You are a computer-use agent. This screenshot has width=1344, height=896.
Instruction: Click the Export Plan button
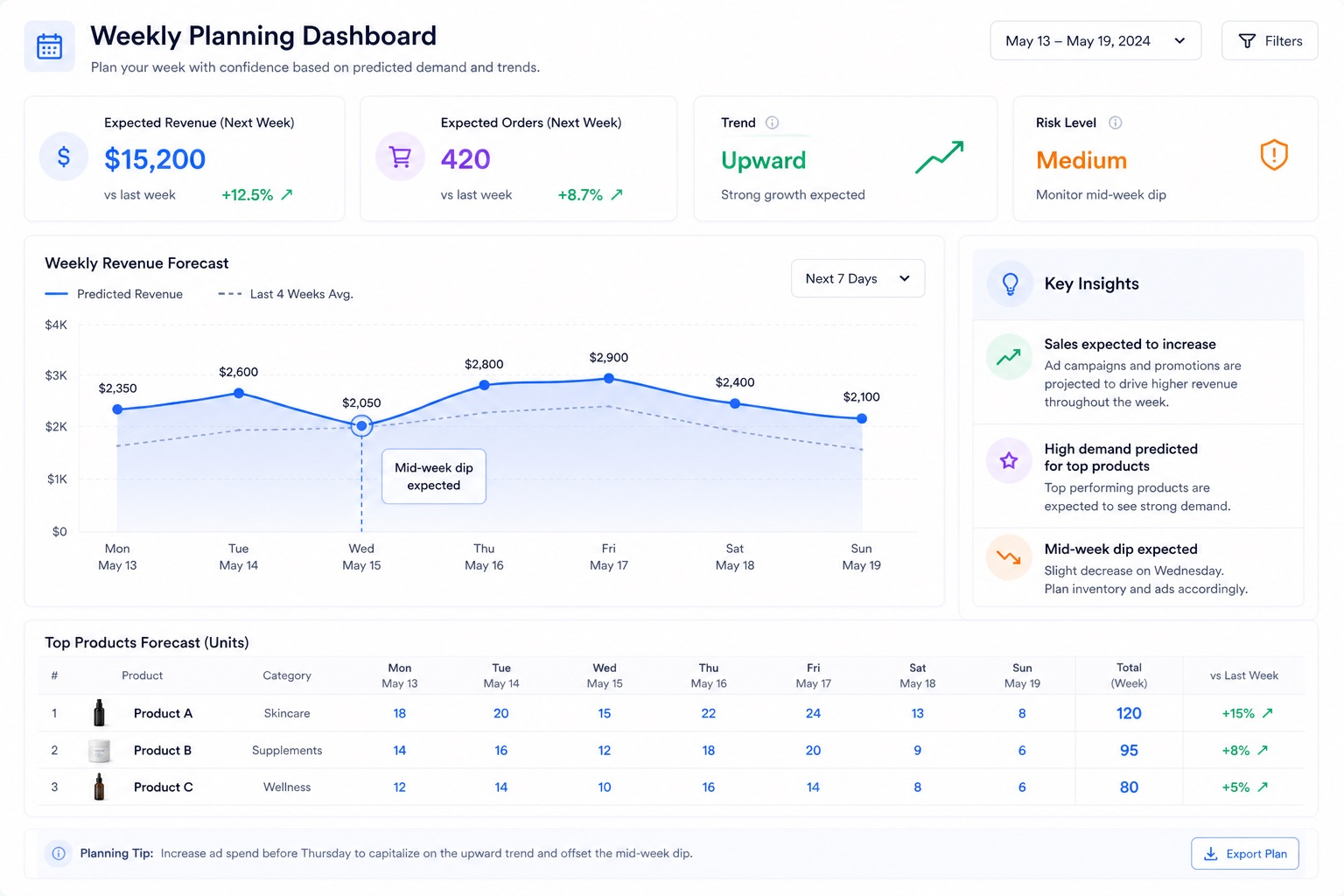(x=1245, y=854)
